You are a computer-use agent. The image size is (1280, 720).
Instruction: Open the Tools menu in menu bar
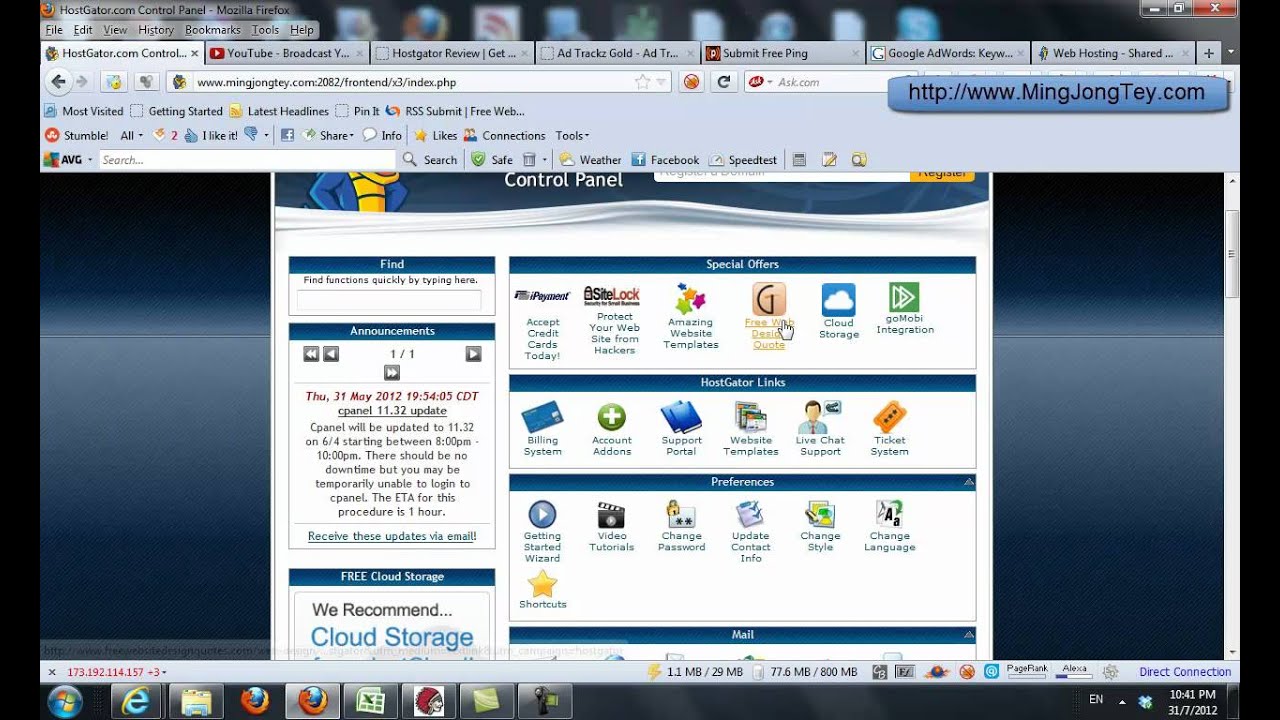[x=265, y=30]
